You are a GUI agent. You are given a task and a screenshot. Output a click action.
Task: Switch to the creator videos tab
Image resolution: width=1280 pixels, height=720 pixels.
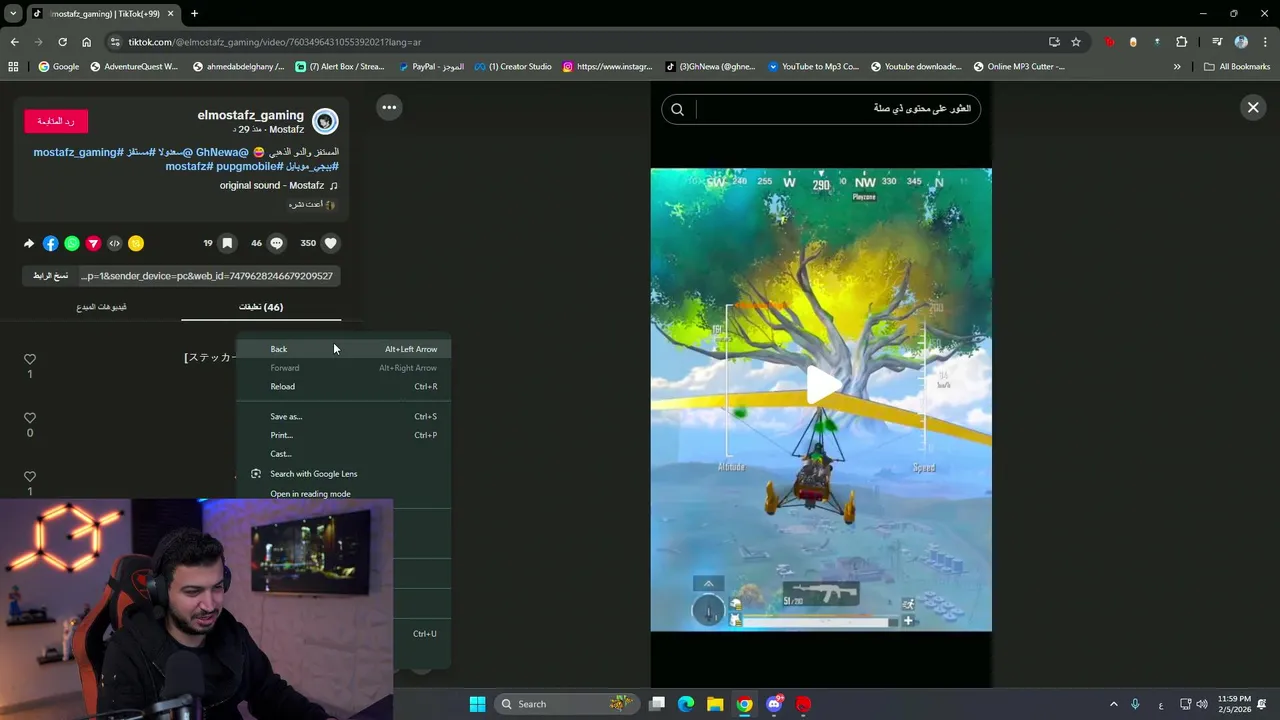pos(101,307)
